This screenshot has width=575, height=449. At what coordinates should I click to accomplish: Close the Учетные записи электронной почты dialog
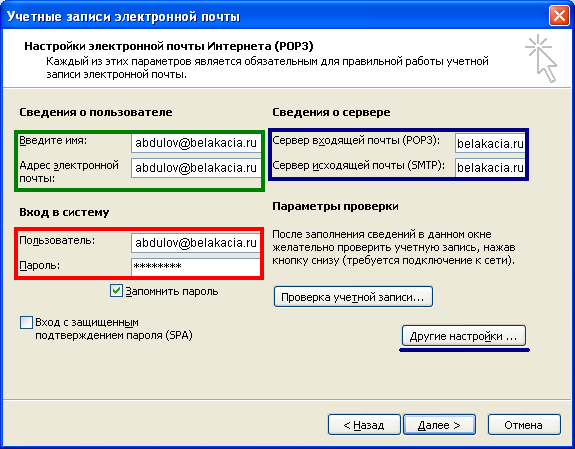pyautogui.click(x=559, y=16)
